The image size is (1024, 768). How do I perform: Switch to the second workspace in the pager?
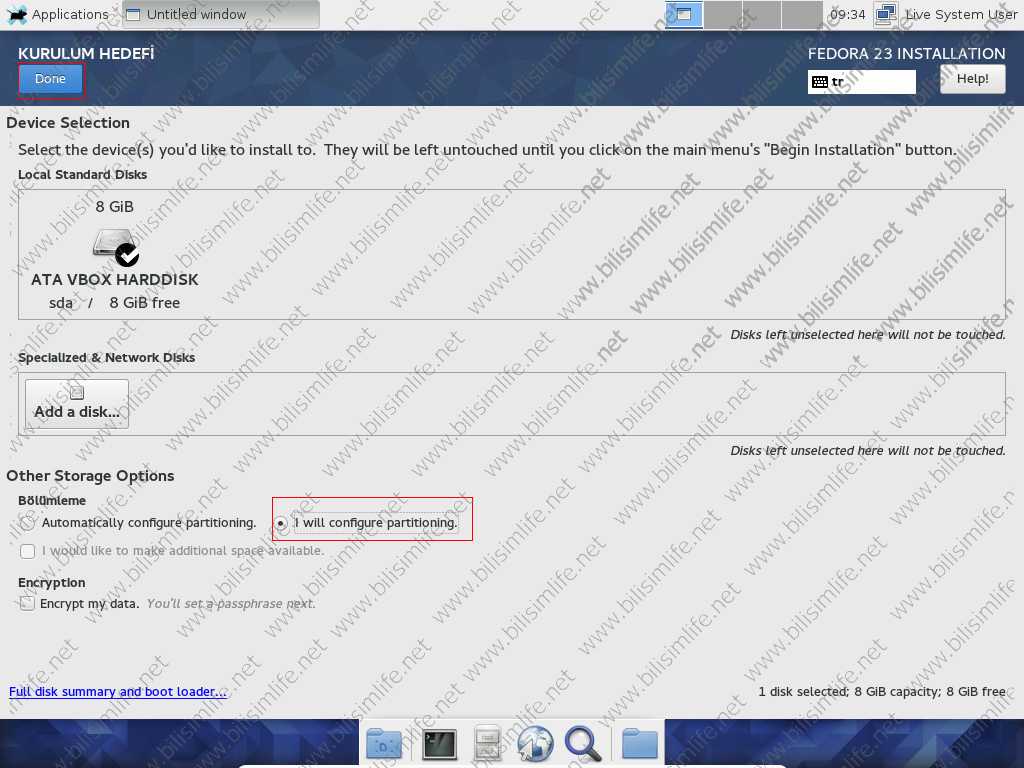723,14
